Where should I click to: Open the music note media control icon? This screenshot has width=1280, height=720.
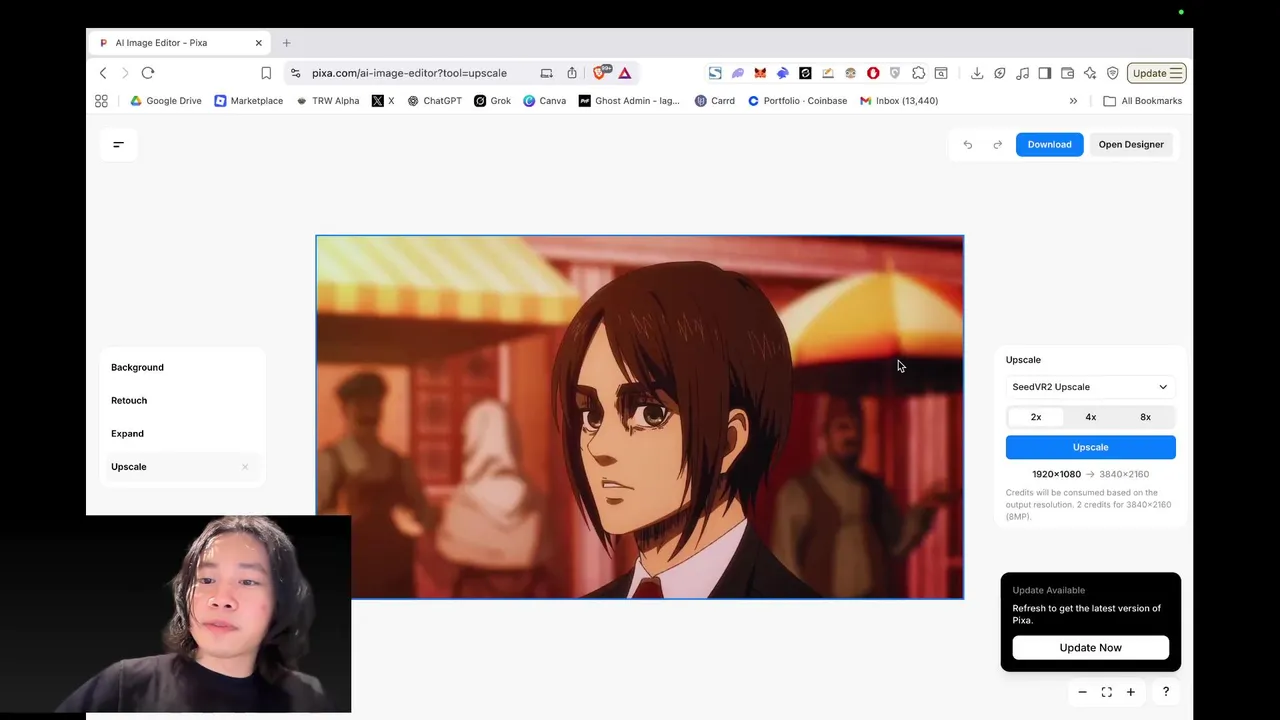[1022, 73]
